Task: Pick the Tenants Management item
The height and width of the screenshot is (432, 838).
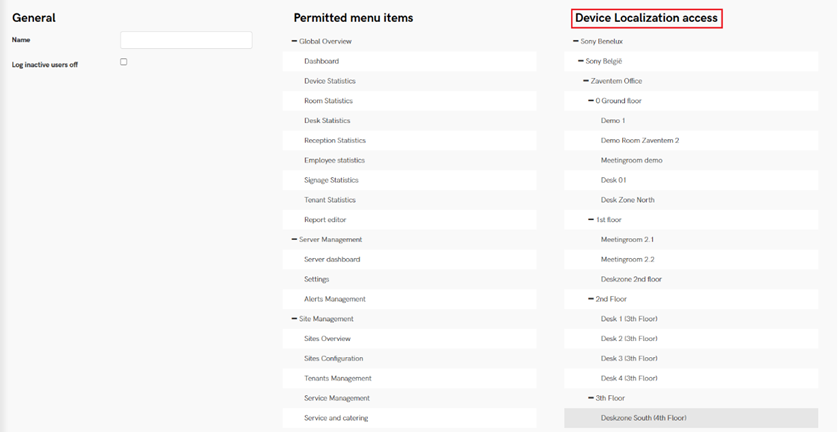Action: point(337,378)
